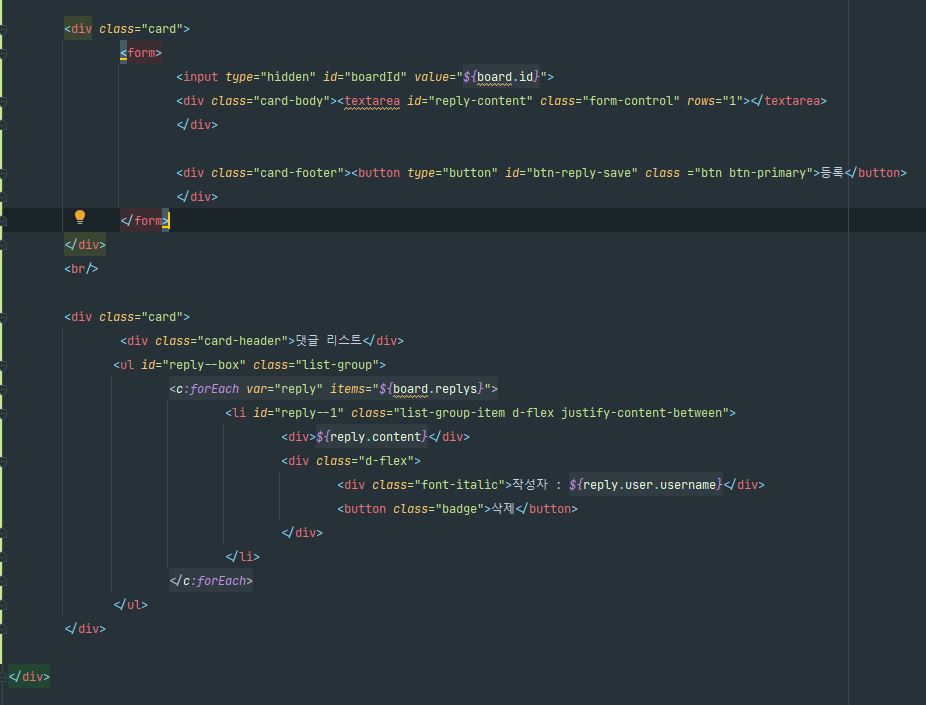Click the closing </ul> tag
The height and width of the screenshot is (705, 926).
(x=131, y=605)
